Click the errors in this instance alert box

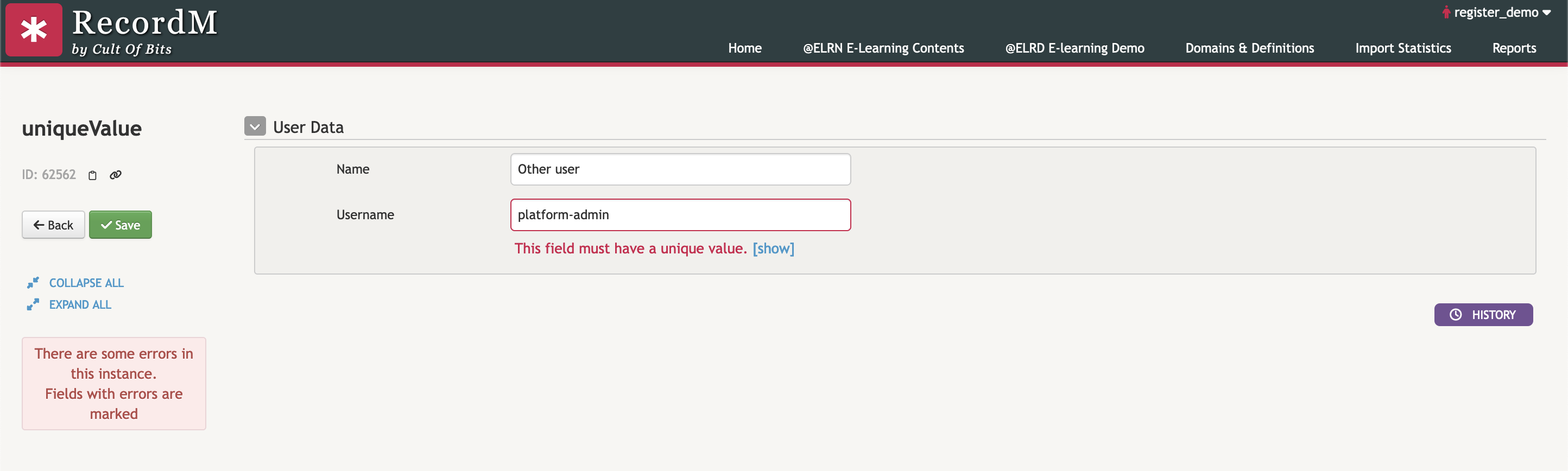[114, 384]
